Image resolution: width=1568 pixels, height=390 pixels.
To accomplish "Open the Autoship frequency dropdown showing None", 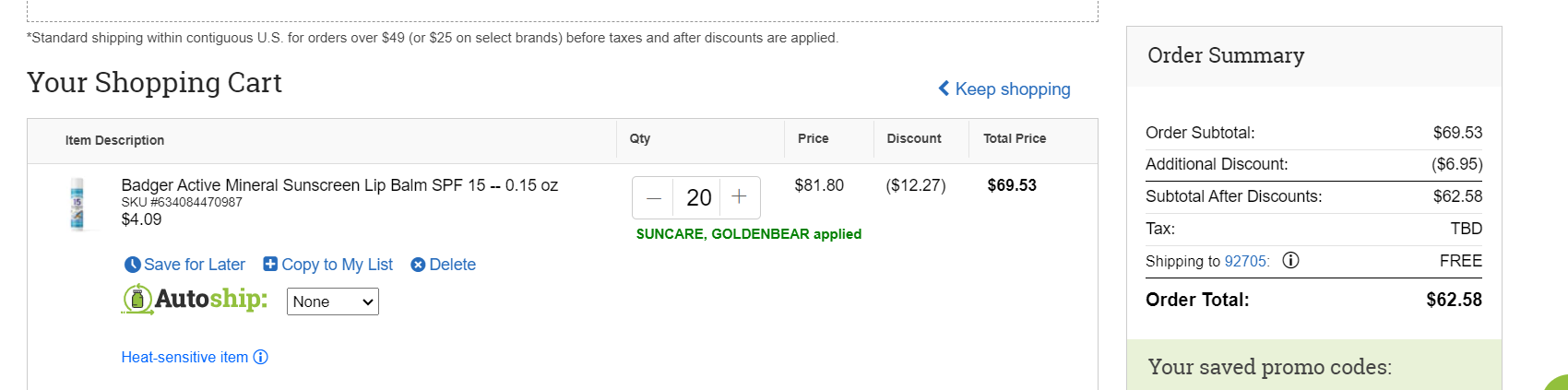I will pyautogui.click(x=333, y=301).
